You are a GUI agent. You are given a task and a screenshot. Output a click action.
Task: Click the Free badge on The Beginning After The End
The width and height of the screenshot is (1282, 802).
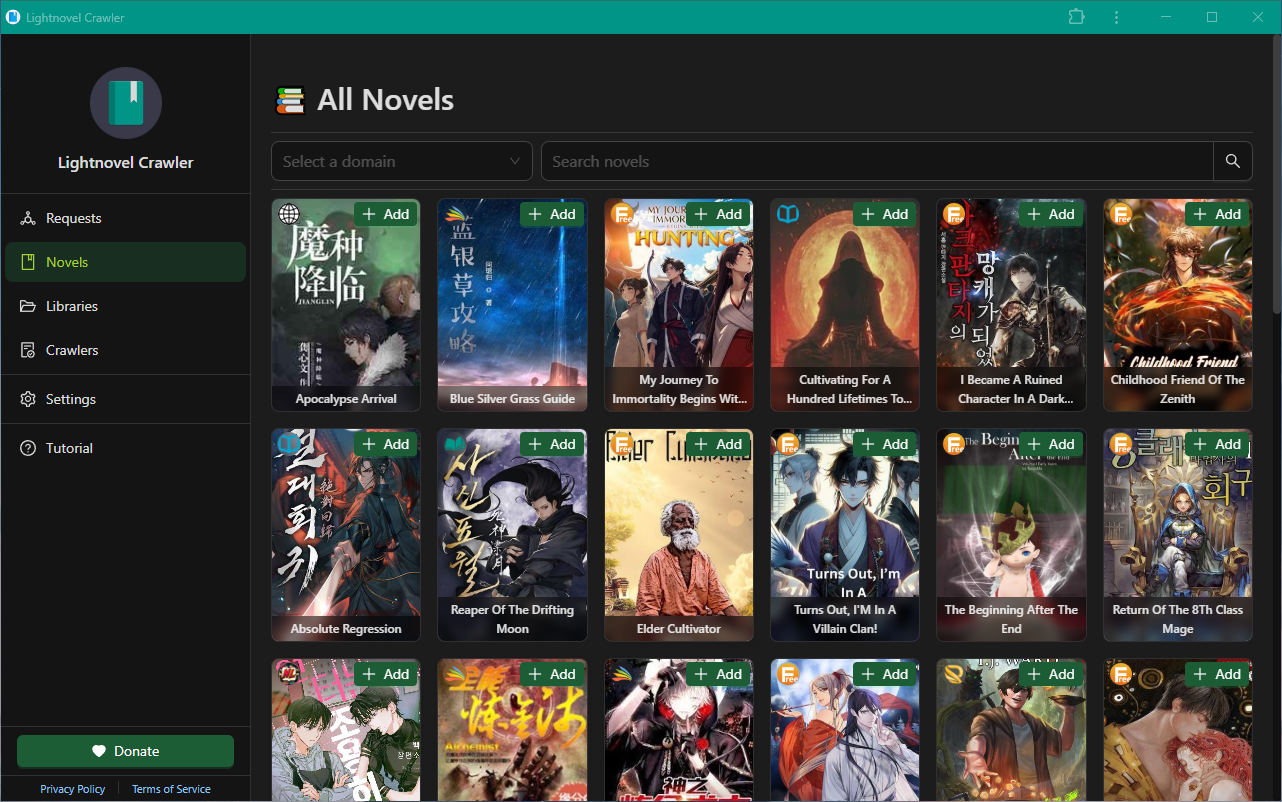[x=954, y=444]
